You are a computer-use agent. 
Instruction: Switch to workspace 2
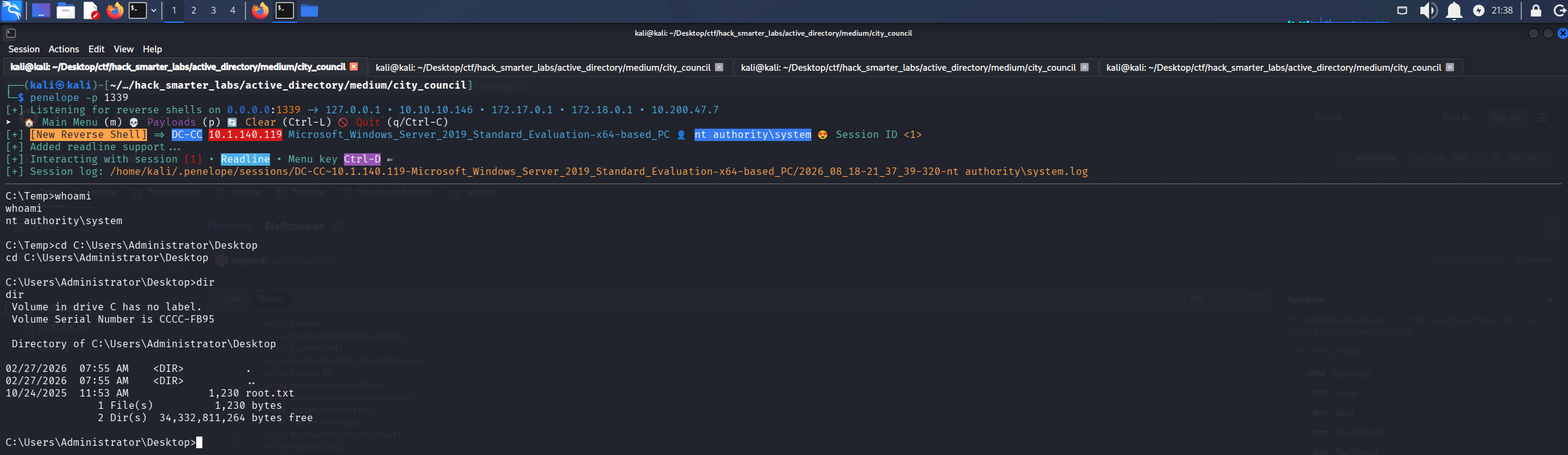pos(194,10)
